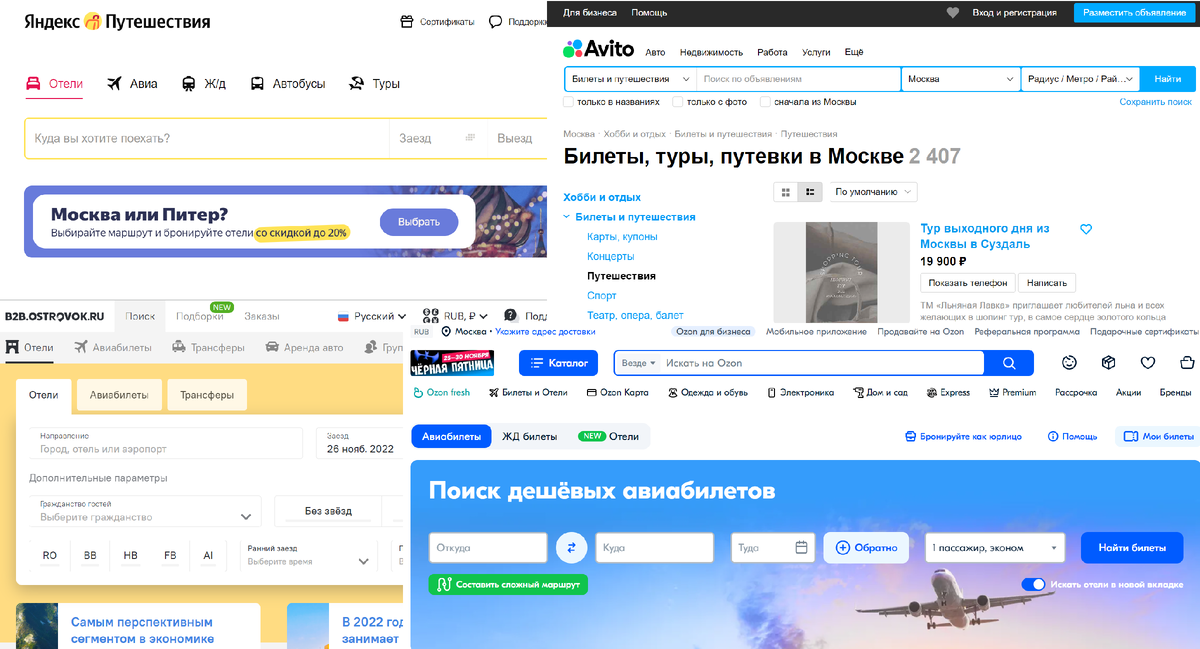Toggle Искать отели в новой вкладке switch
This screenshot has height=649, width=1200.
tap(1033, 583)
